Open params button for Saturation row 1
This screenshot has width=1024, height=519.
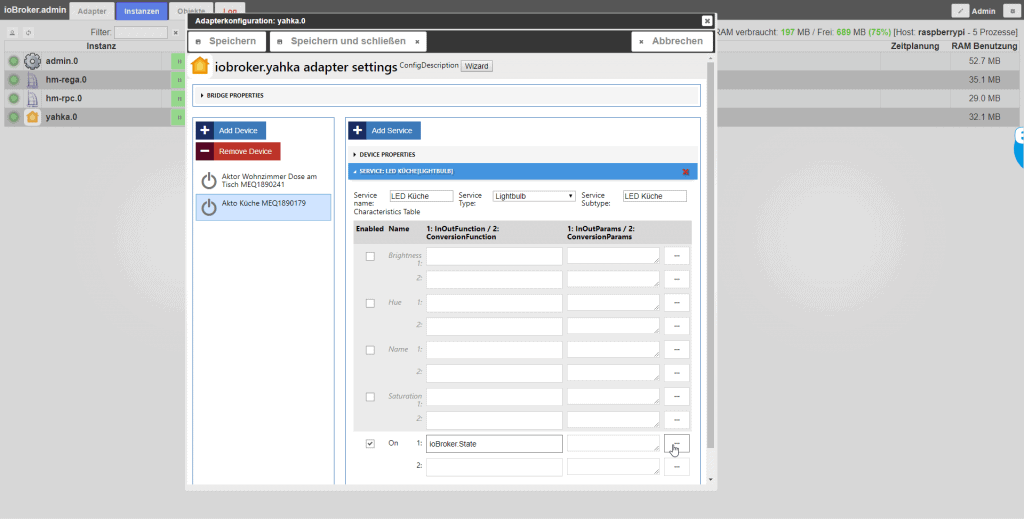tap(677, 396)
